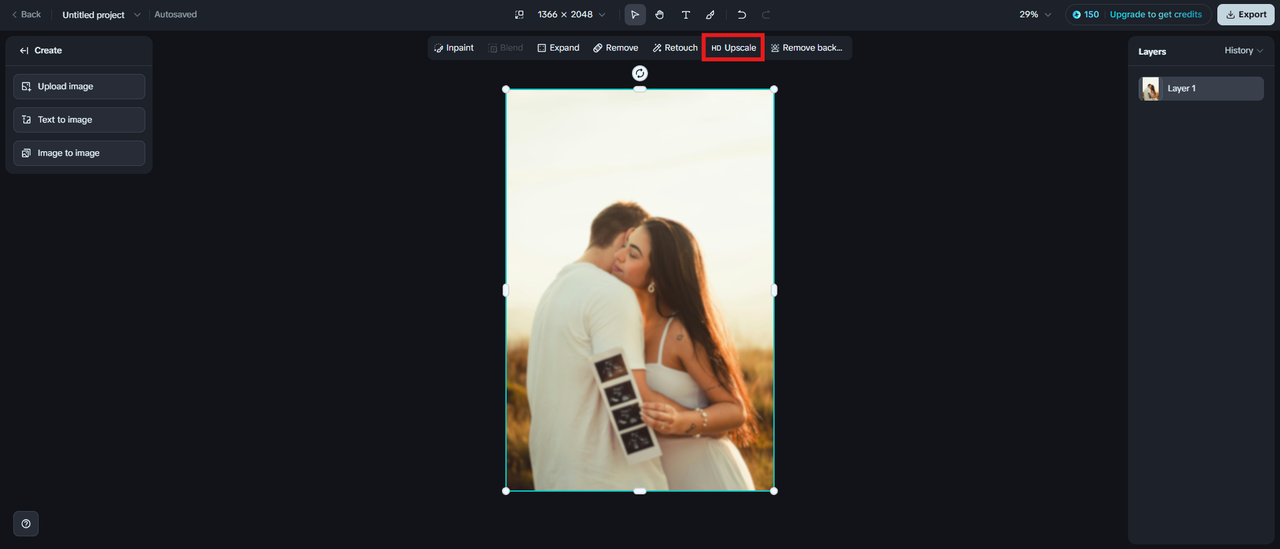
Task: Select the pointer Select tool
Action: coord(635,15)
